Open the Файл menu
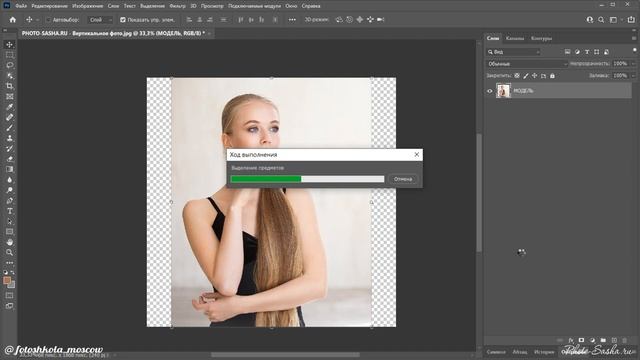Screen dimensions: 640x360 (x=21, y=6)
